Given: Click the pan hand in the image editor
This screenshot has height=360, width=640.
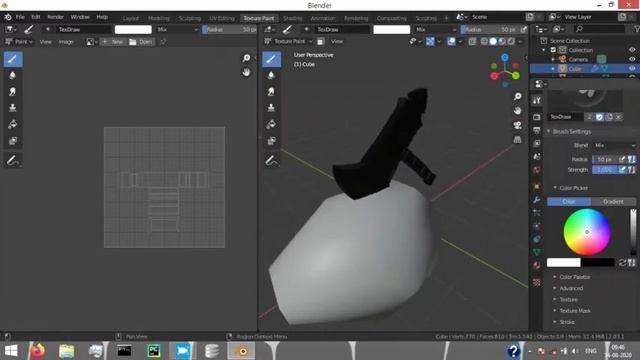Looking at the screenshot, I should coord(246,72).
